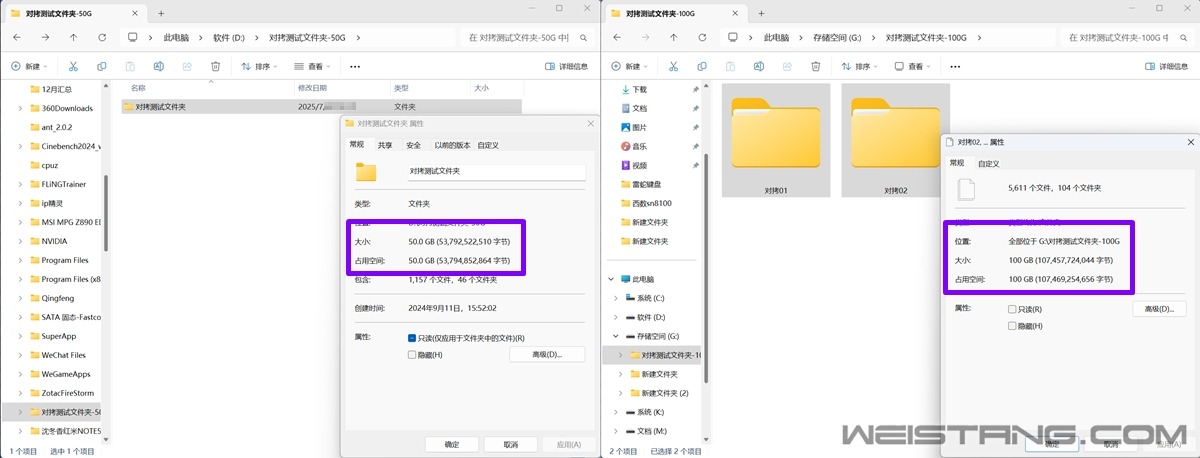
Task: Toggle the 隐藏(H) checkbox in the 对拷测试文件夹 properties dialog
Action: [412, 354]
